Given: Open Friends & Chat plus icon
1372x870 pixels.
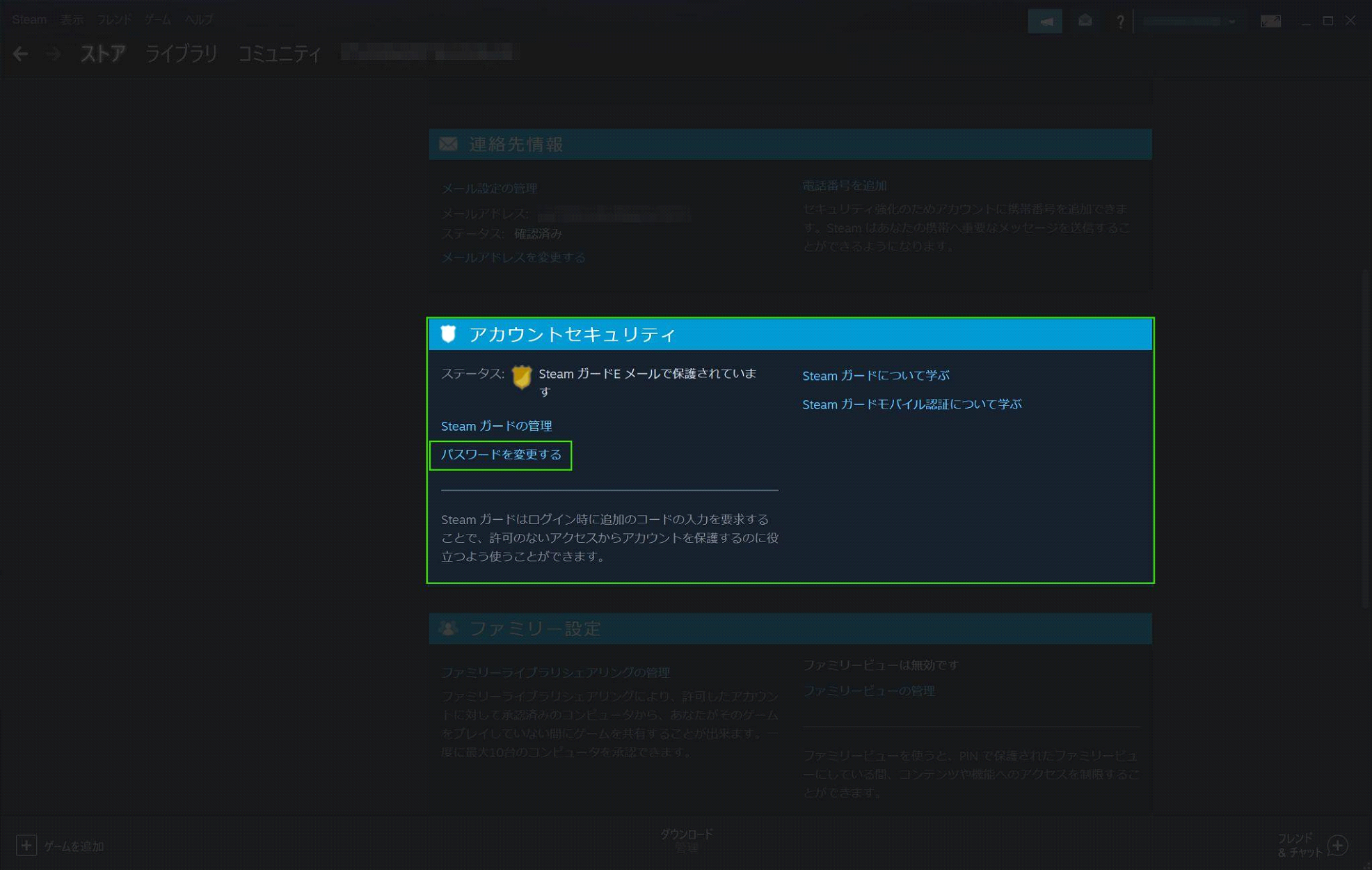Looking at the screenshot, I should click(x=1337, y=845).
